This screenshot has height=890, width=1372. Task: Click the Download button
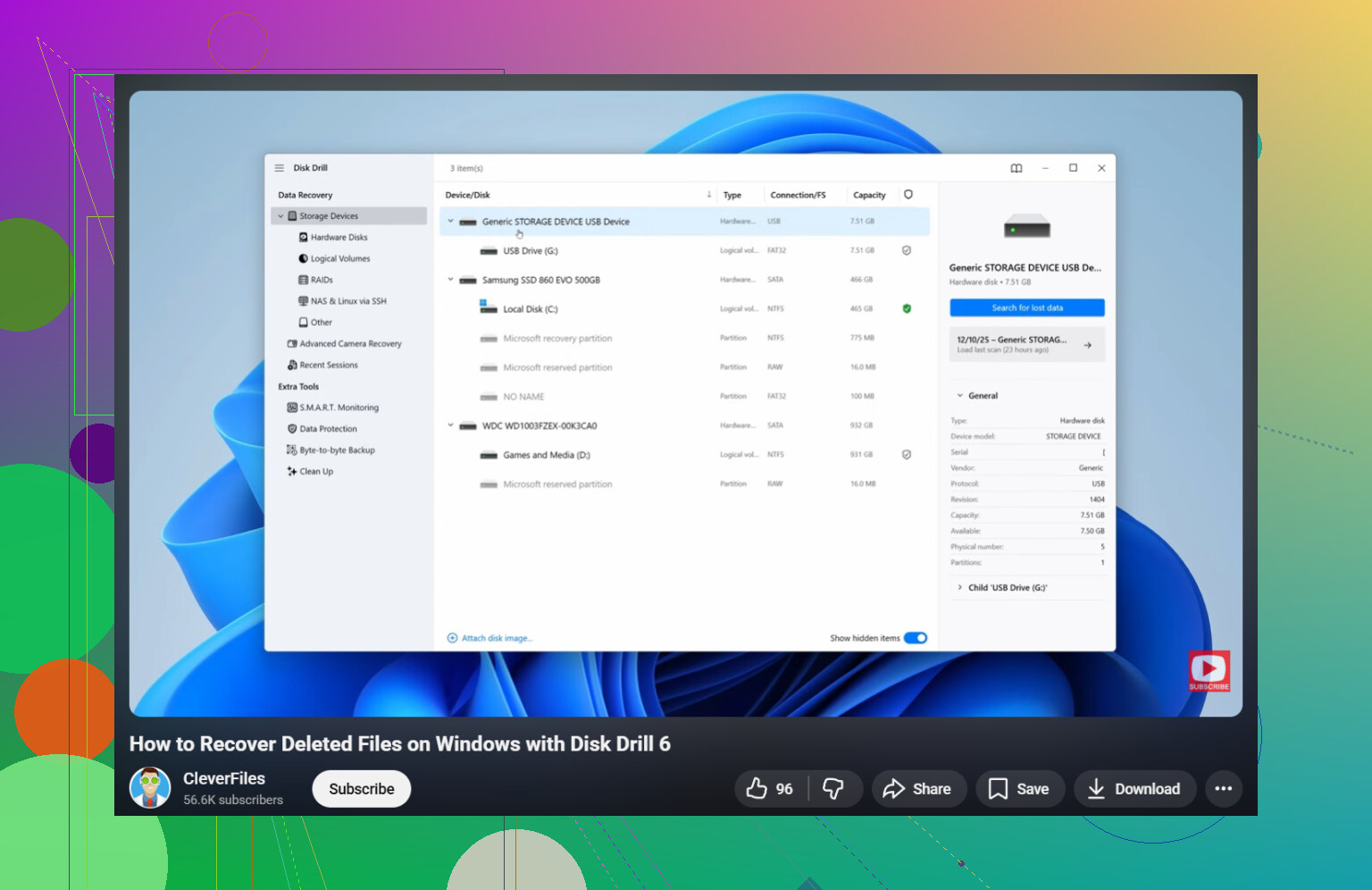(x=1135, y=789)
